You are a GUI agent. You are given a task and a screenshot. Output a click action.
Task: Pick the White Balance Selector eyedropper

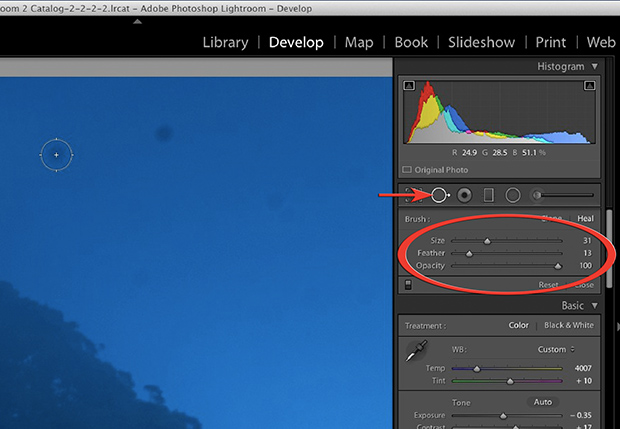(x=417, y=350)
